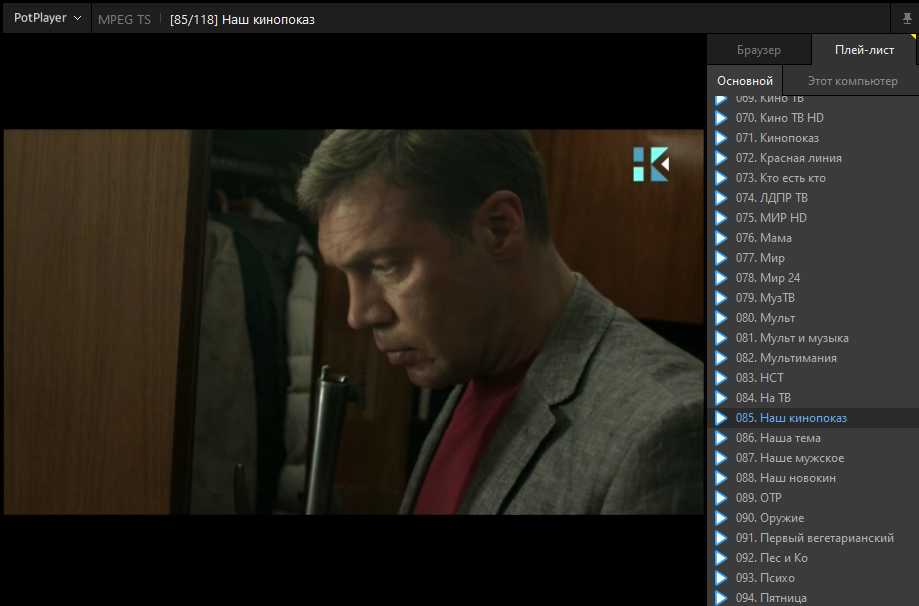Select channel 088. Наш новокин

click(x=813, y=478)
